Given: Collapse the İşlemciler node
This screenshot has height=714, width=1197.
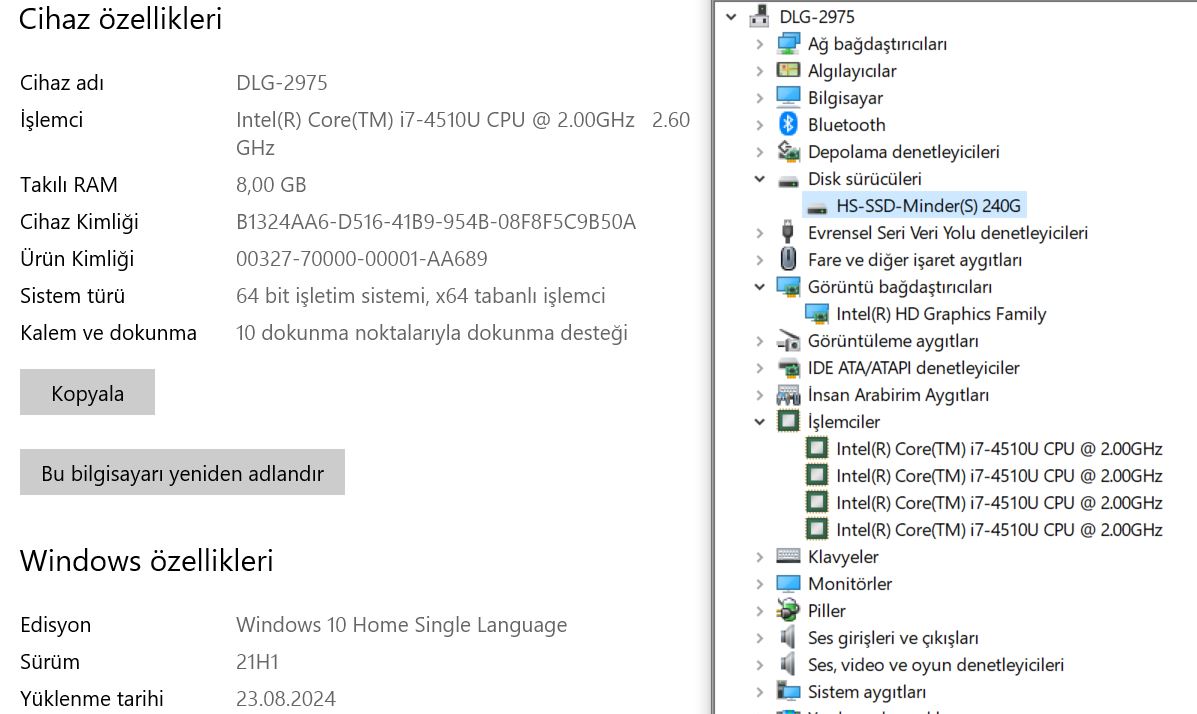Looking at the screenshot, I should click(x=760, y=422).
